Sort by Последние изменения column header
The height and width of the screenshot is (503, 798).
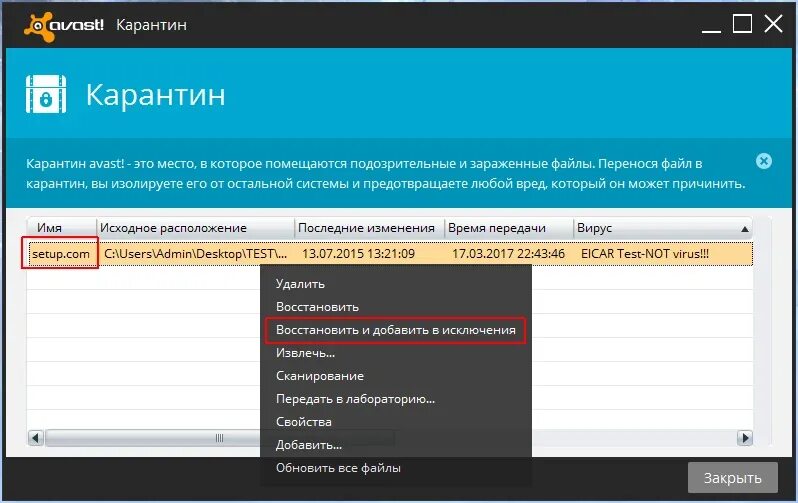tap(369, 228)
